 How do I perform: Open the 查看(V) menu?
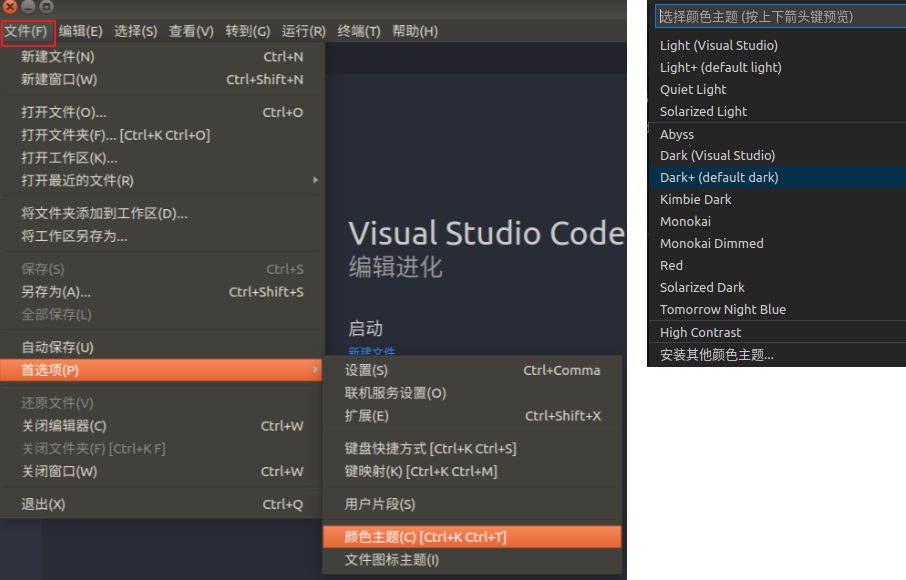point(191,31)
